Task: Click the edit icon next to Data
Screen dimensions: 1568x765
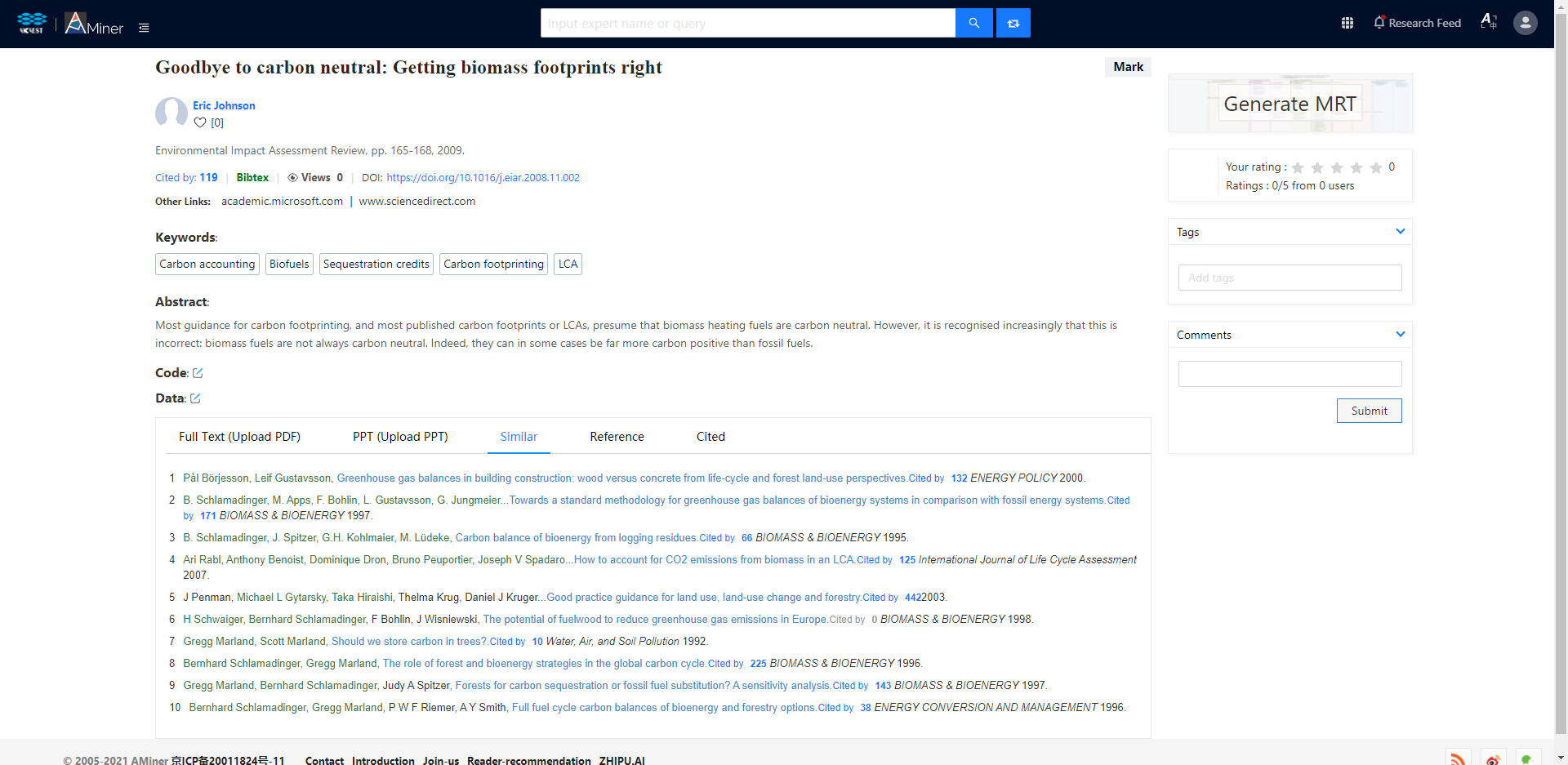Action: pos(195,398)
